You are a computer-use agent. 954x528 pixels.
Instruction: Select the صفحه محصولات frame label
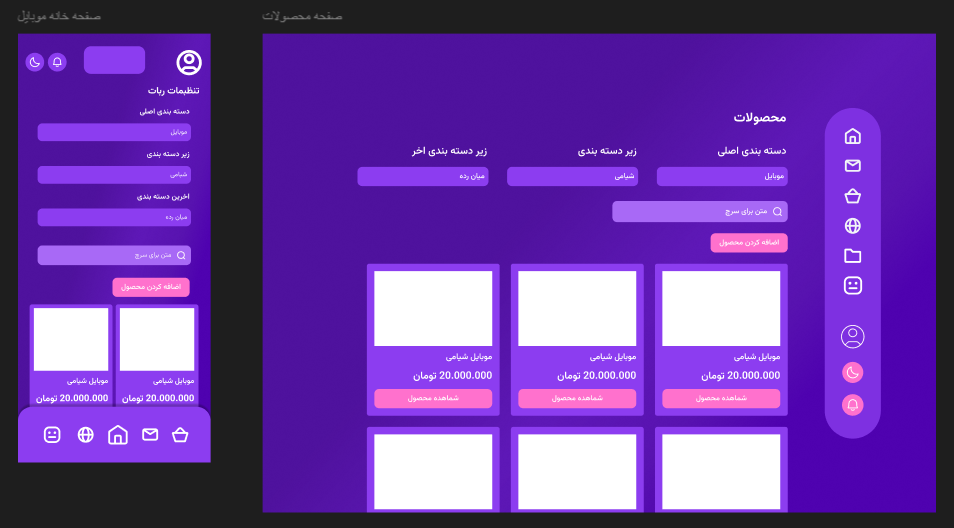(x=302, y=16)
